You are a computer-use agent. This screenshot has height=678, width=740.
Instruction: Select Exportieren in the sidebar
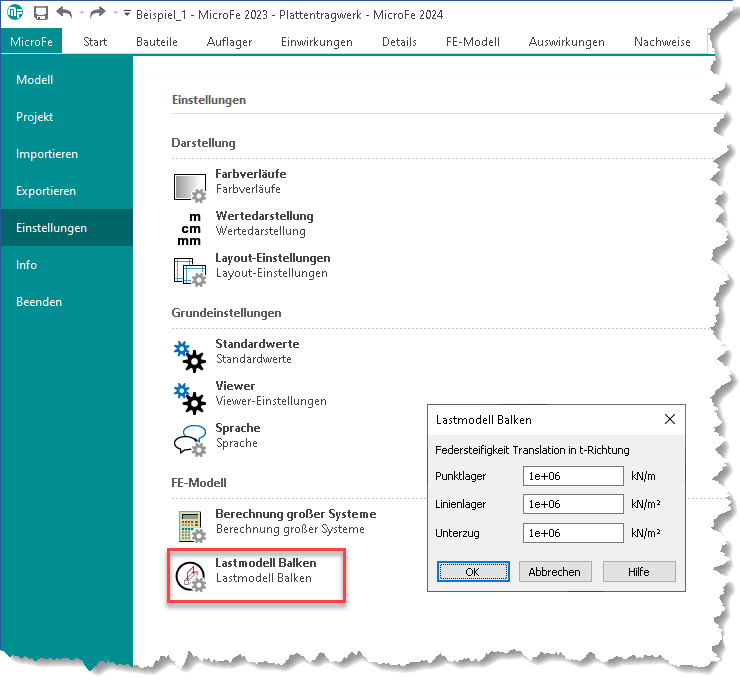pos(67,191)
